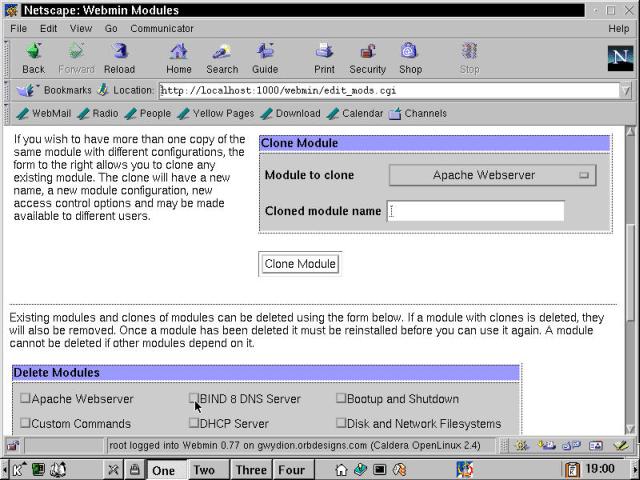The image size is (640, 480).
Task: Click the Guide toolbar icon
Action: 265,57
